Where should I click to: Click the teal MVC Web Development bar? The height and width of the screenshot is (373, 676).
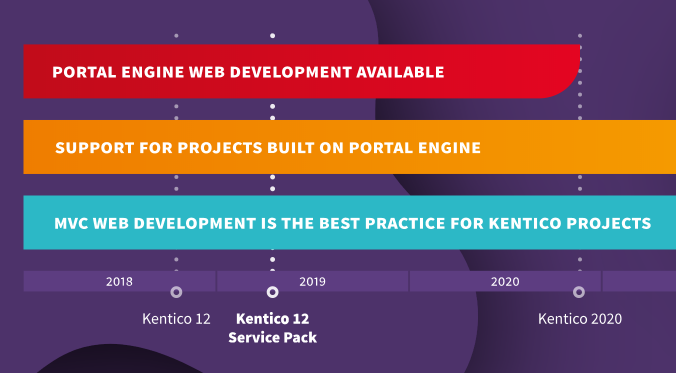click(350, 223)
